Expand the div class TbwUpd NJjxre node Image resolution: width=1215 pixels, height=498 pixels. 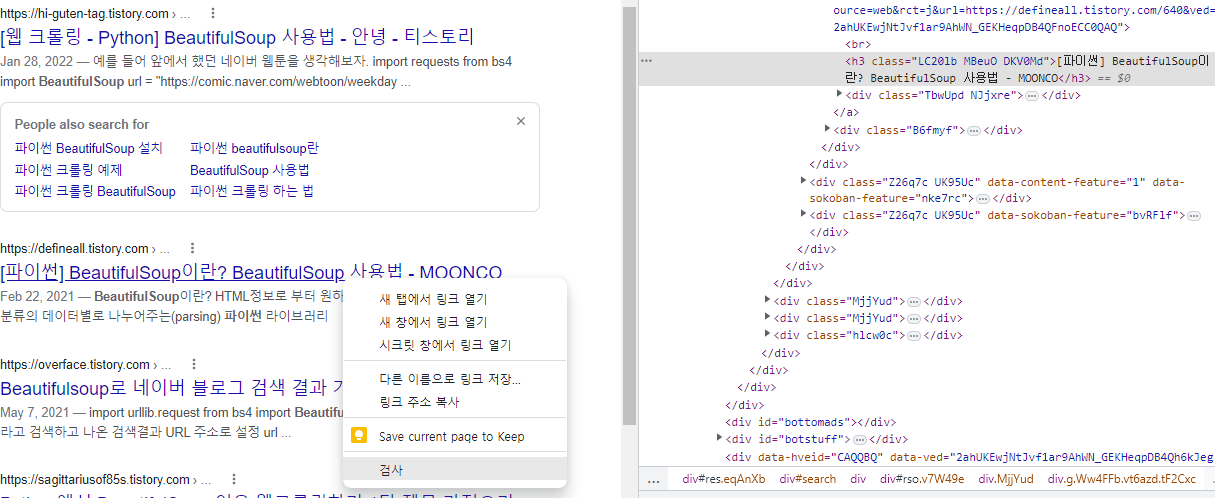[x=840, y=94]
